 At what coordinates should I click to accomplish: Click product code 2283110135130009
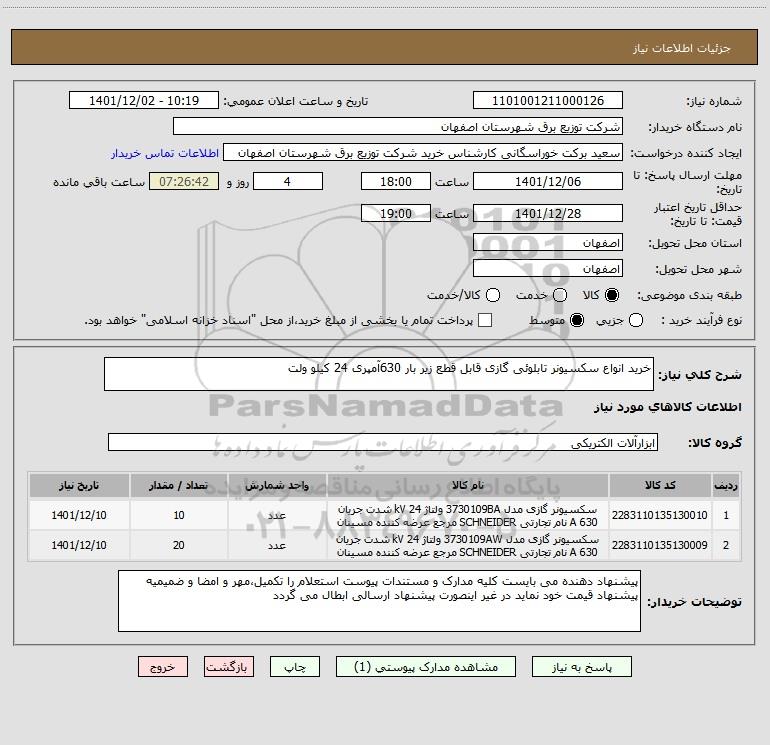click(660, 545)
